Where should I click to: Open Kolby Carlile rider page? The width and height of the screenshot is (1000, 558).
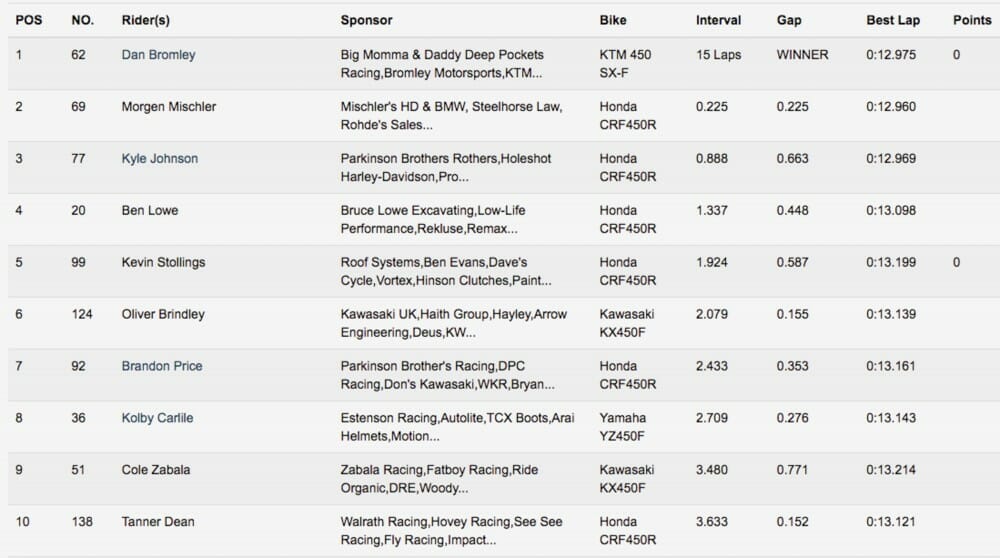(x=157, y=418)
